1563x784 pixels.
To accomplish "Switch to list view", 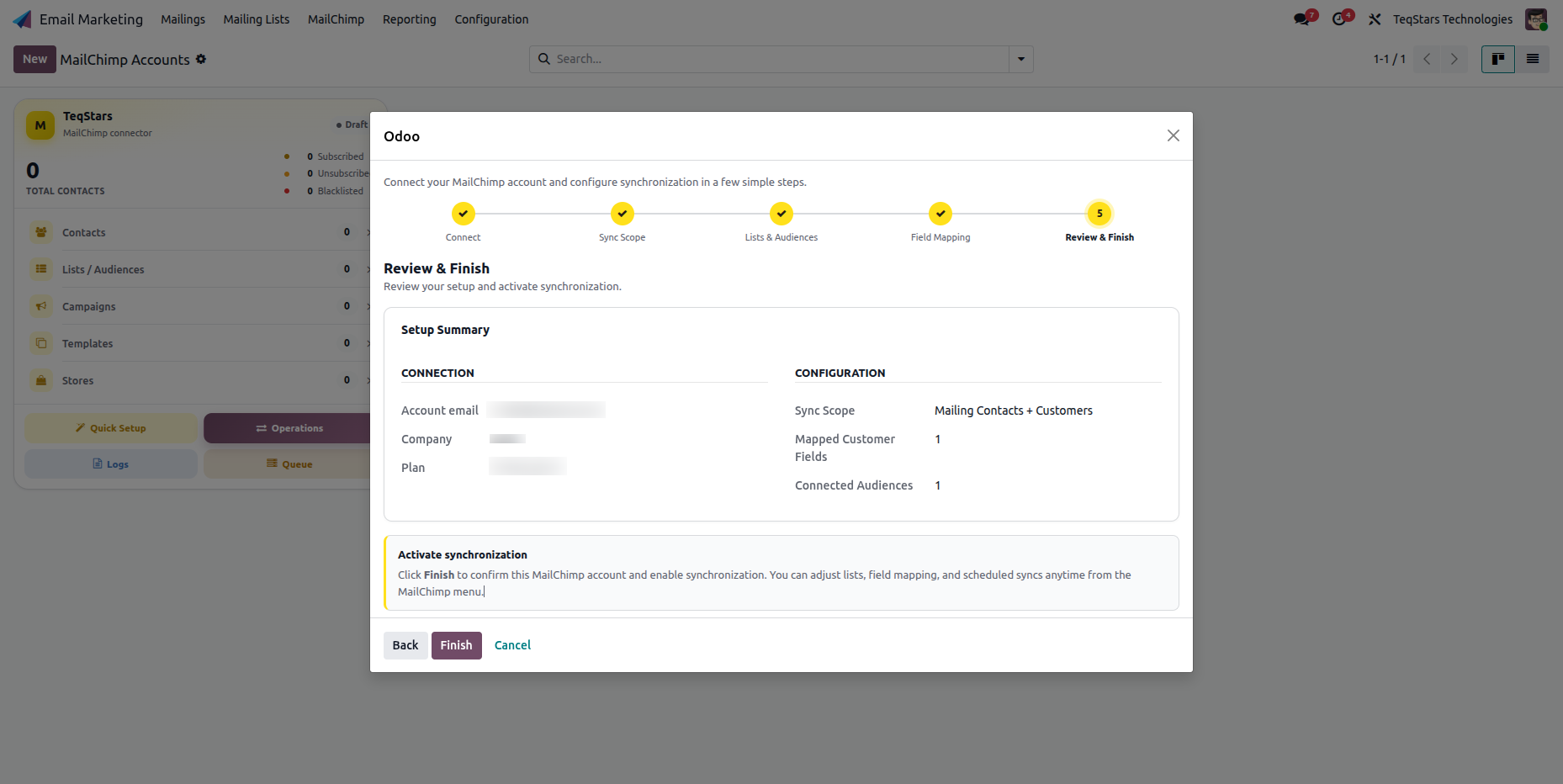I will (1533, 59).
